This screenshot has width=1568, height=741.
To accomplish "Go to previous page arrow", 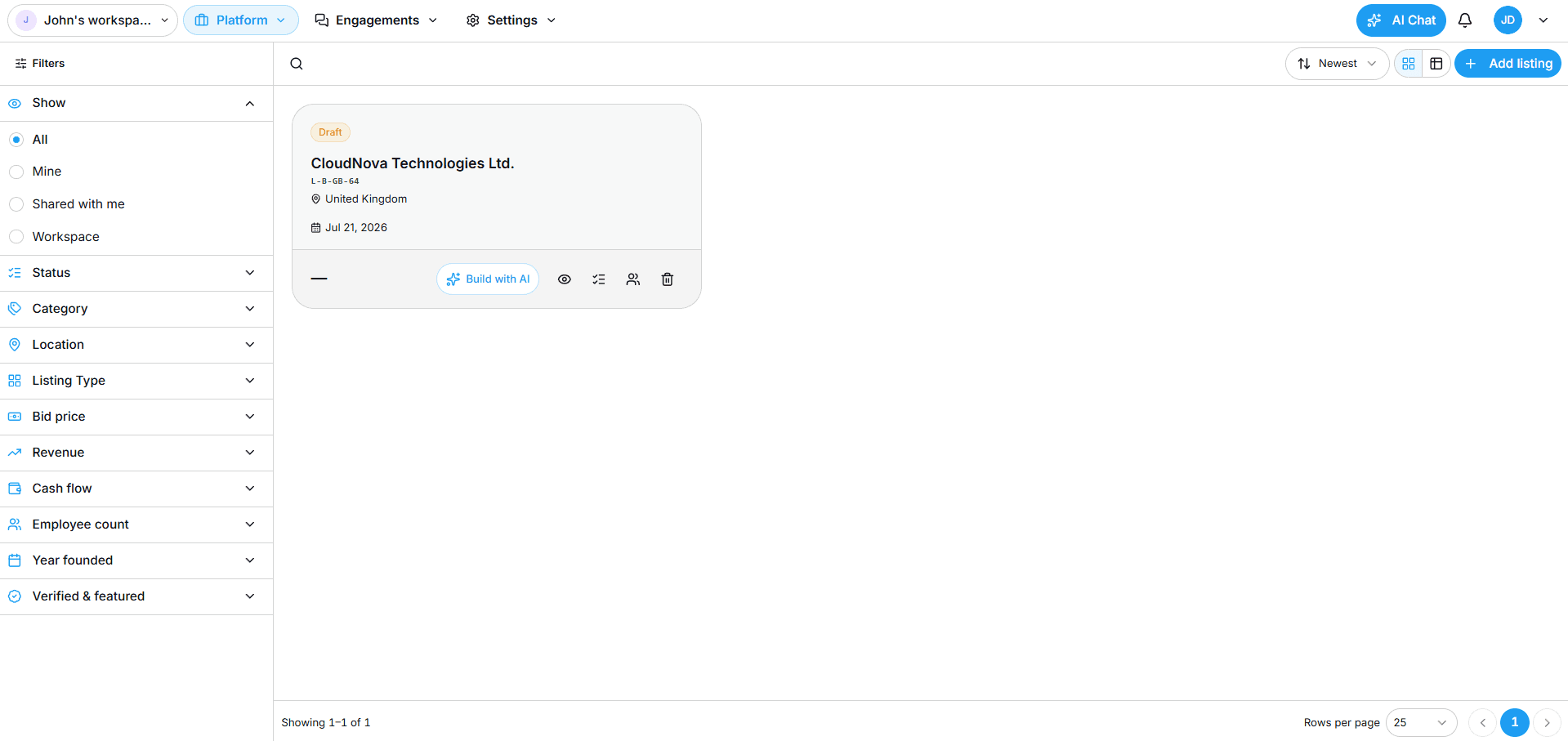I will click(x=1482, y=723).
